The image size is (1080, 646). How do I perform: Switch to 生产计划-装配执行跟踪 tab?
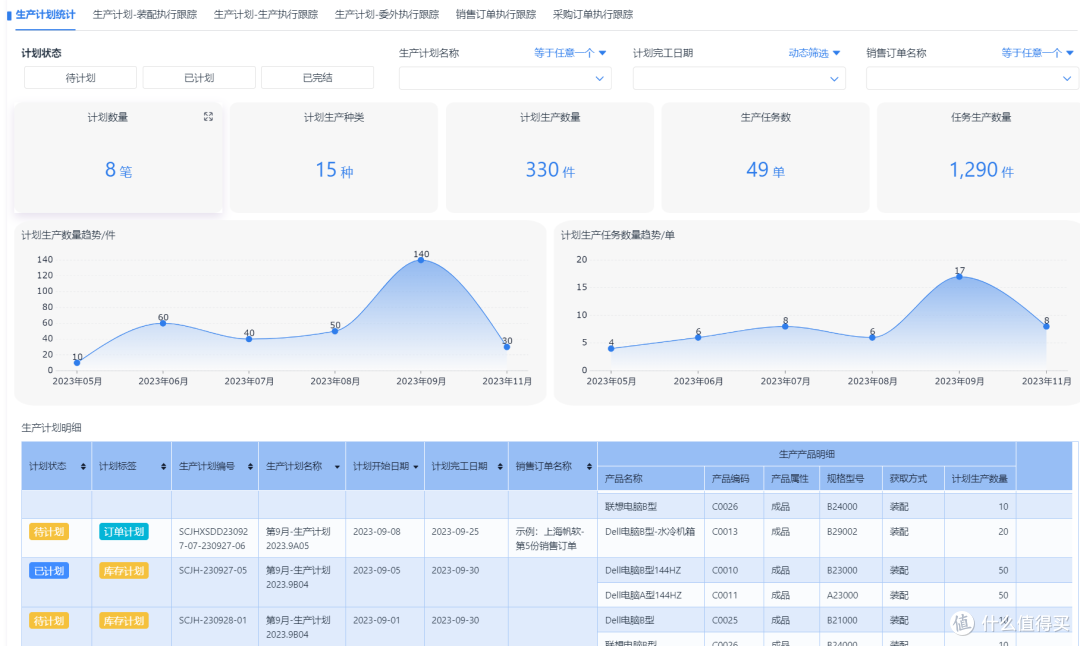click(145, 14)
